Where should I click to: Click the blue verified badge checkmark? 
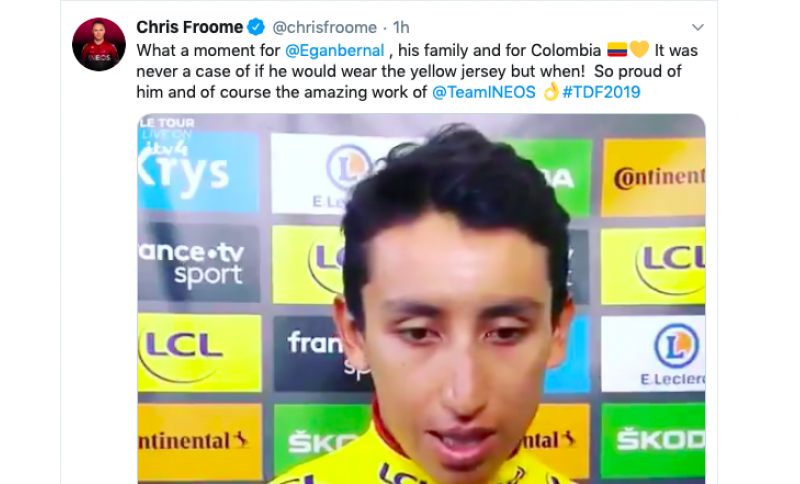[x=256, y=27]
